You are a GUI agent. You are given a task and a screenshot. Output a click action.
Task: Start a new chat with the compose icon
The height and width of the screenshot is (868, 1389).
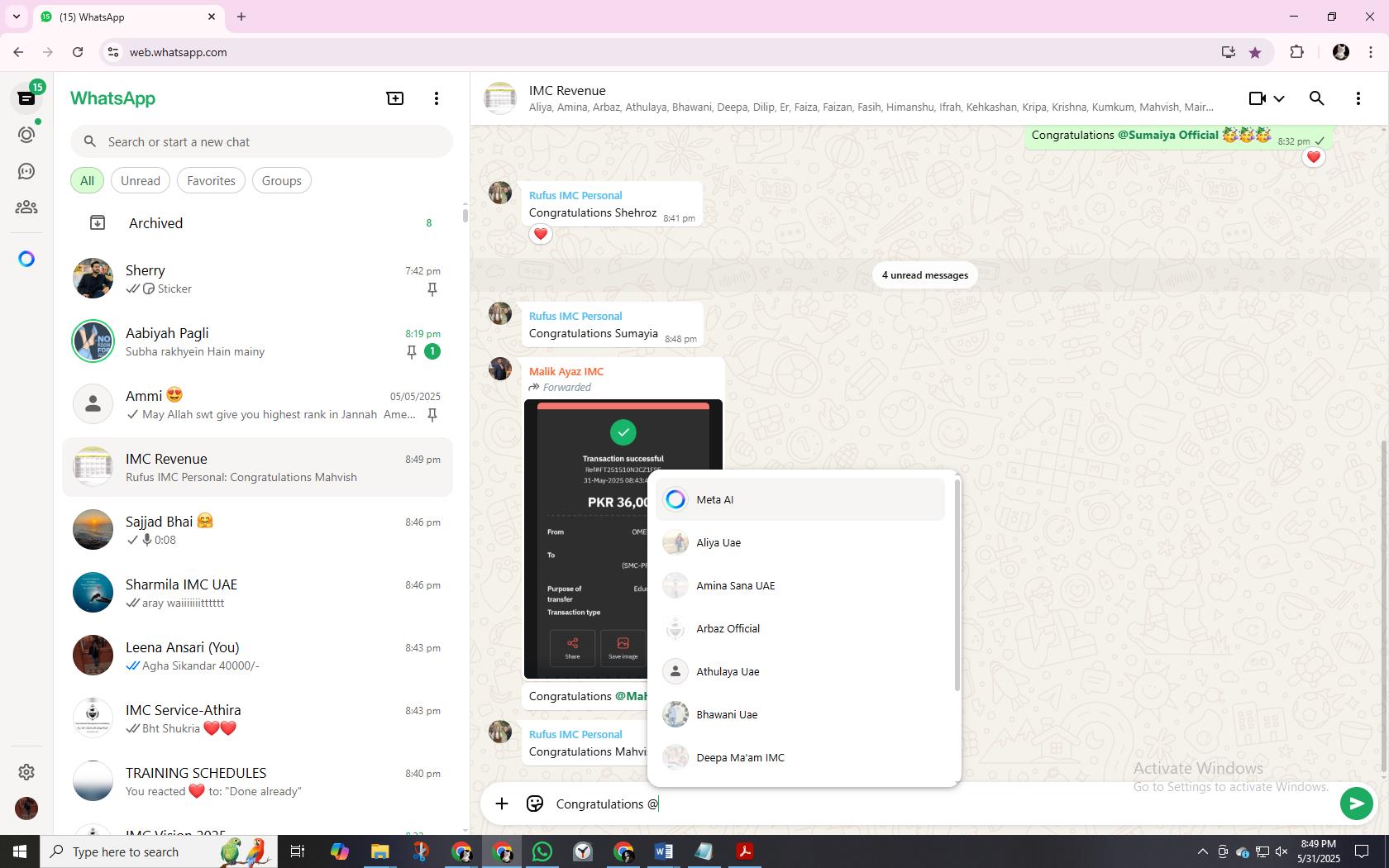(x=395, y=98)
